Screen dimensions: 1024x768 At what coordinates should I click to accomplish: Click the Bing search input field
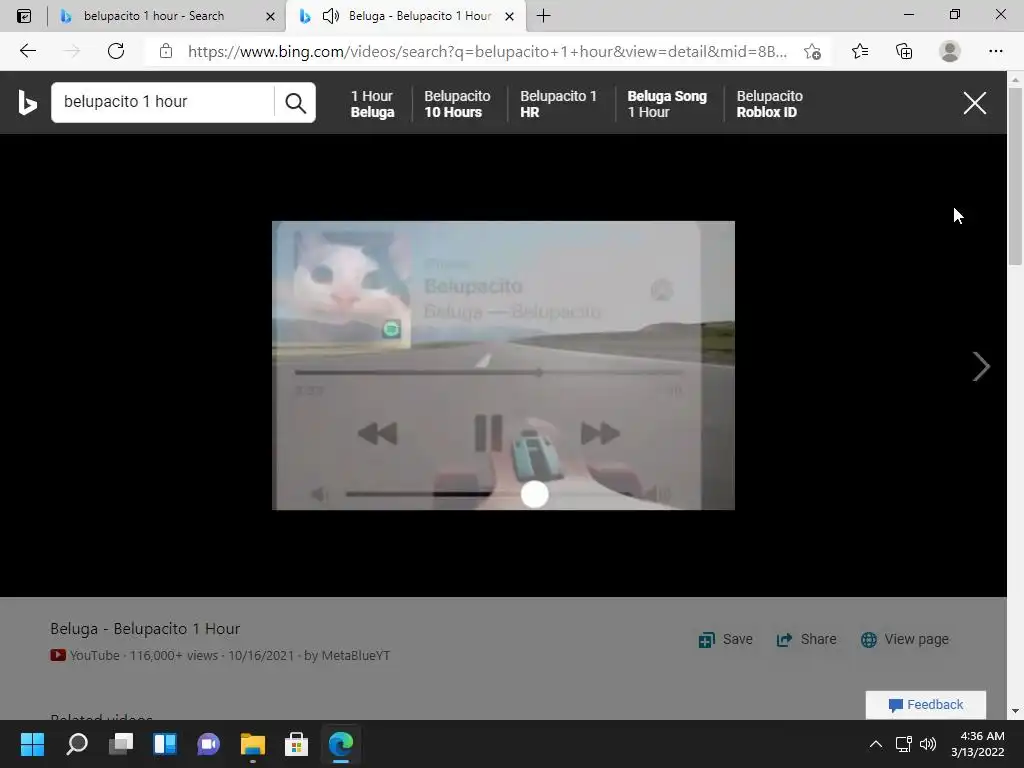coord(163,102)
